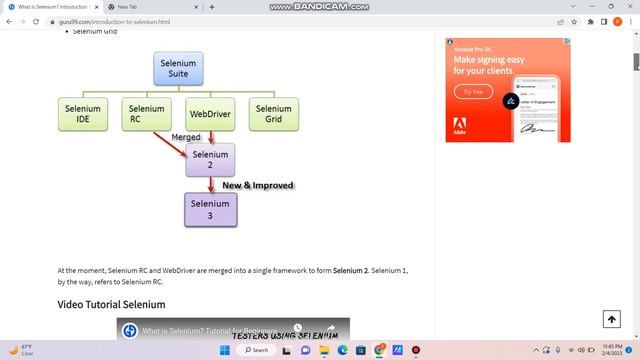Viewport: 640px width, 360px height.
Task: Open the taskbar clock and date
Action: pos(612,350)
